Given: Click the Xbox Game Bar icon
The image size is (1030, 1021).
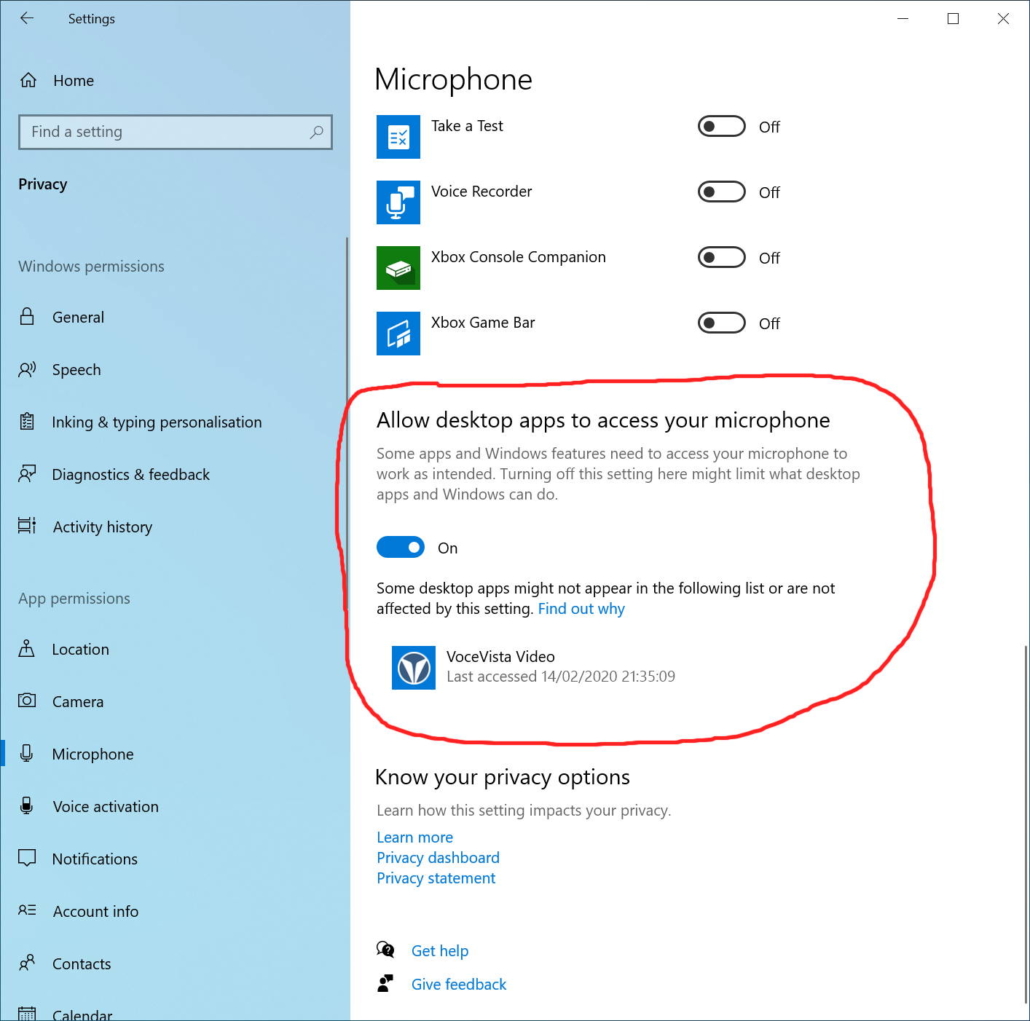Looking at the screenshot, I should tap(398, 333).
